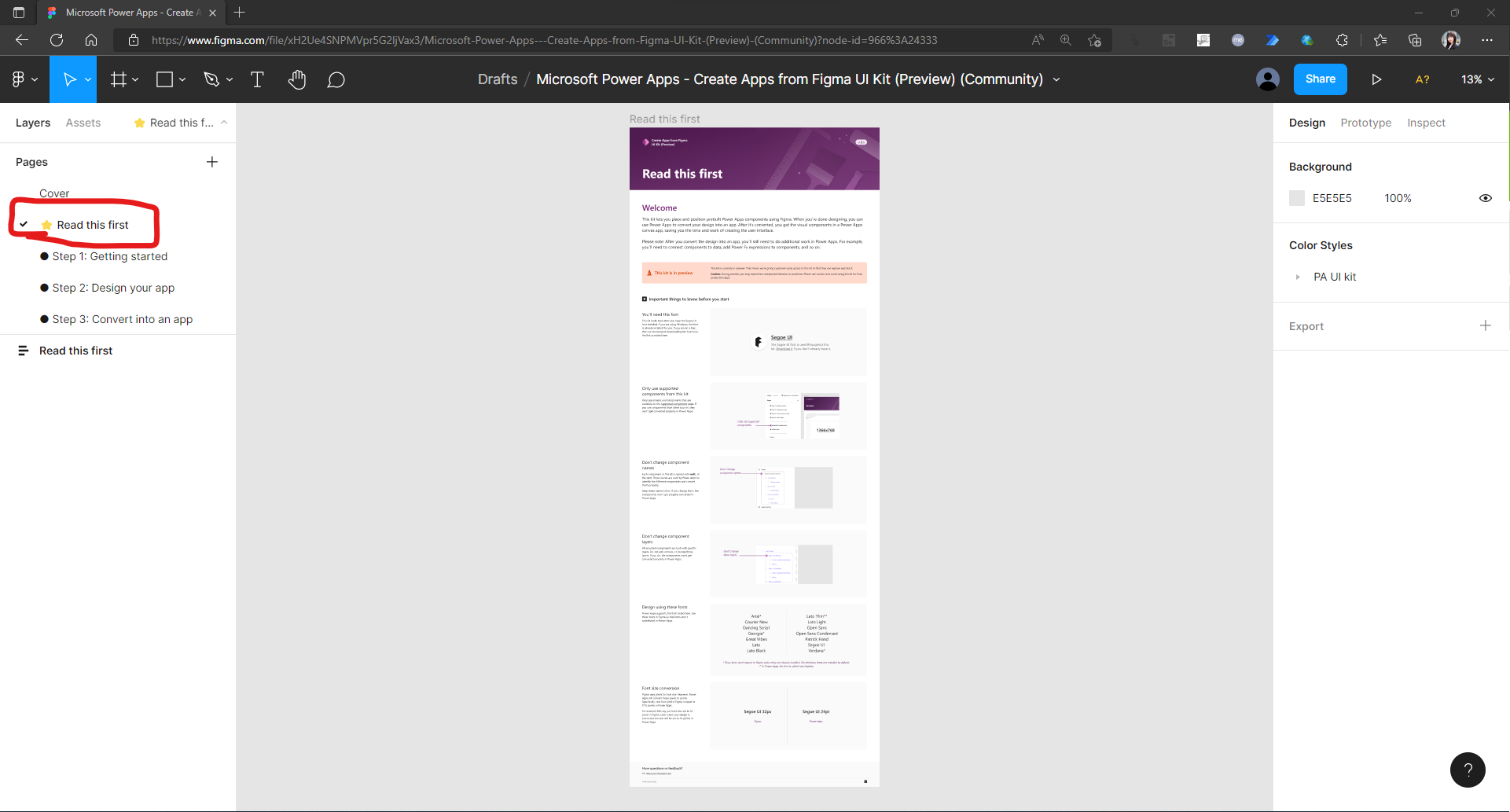
Task: Click the Share button
Action: [x=1321, y=79]
